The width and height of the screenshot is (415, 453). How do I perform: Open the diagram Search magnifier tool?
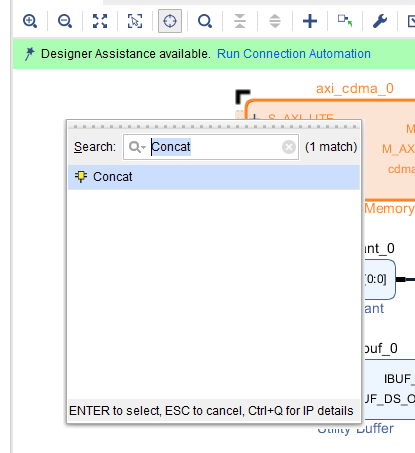[205, 21]
